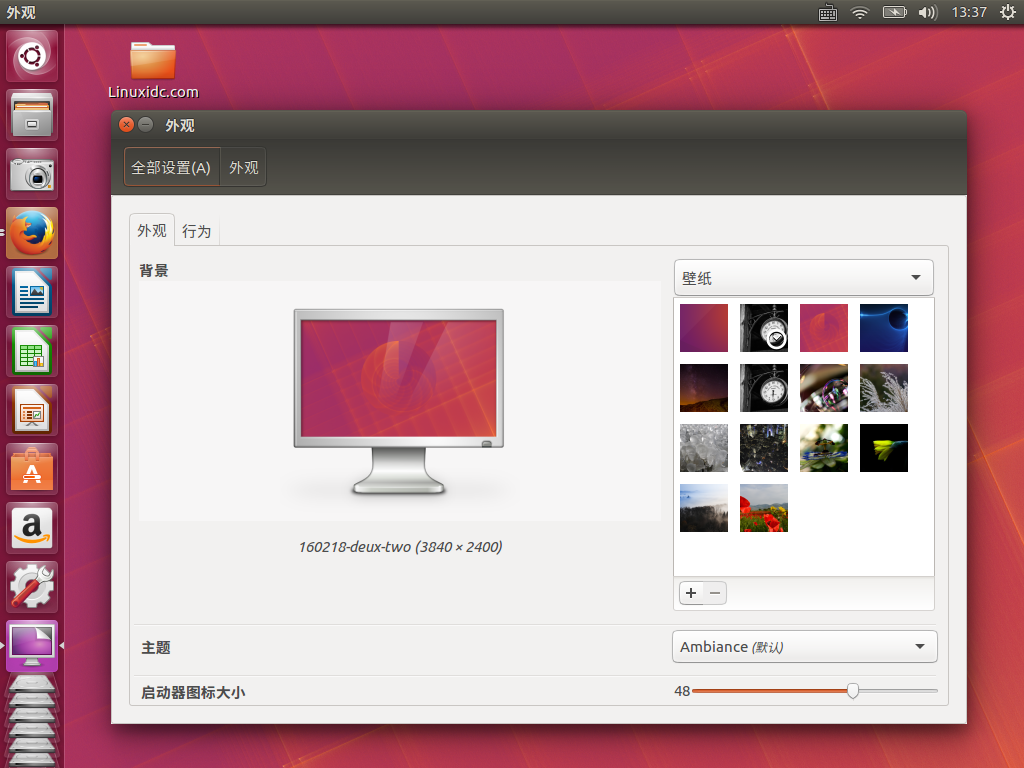Open the Files manager in launcher

click(x=32, y=116)
